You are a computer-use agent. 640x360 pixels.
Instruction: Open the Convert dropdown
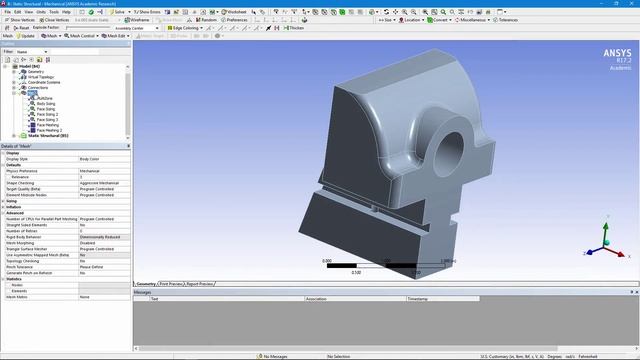[x=439, y=20]
